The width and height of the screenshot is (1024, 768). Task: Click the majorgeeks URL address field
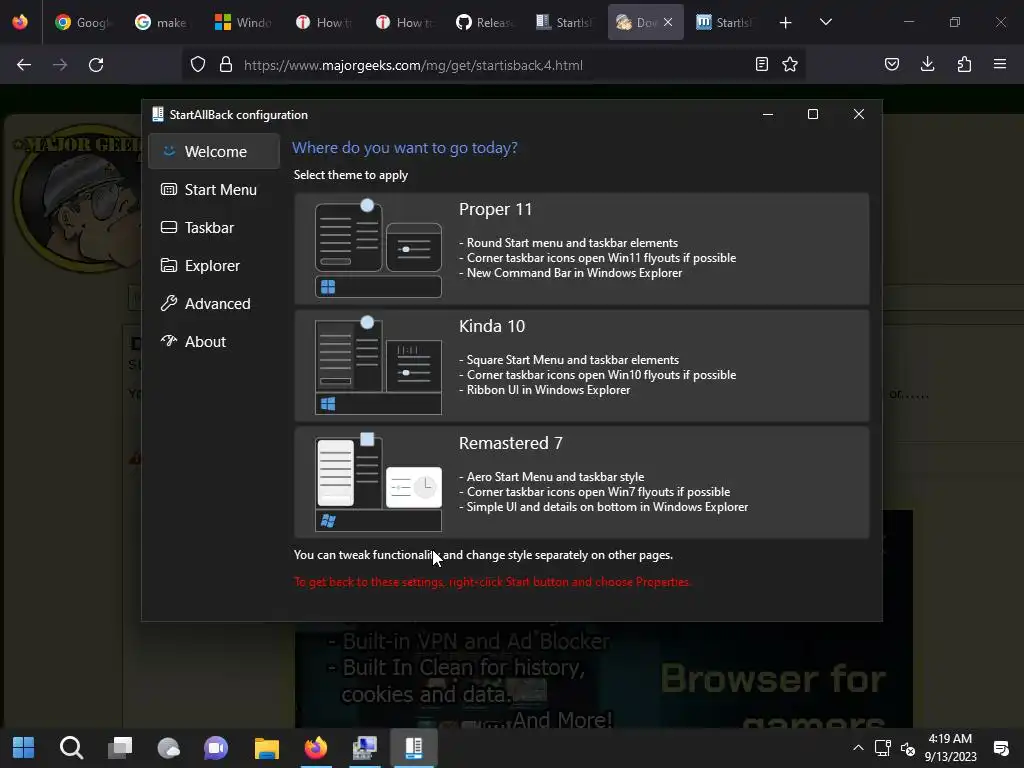point(413,65)
